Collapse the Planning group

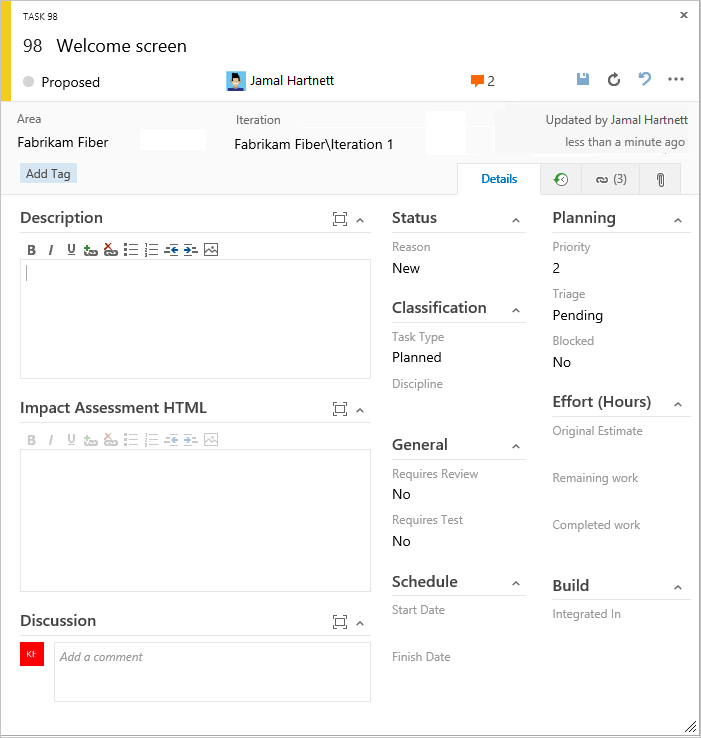(678, 220)
